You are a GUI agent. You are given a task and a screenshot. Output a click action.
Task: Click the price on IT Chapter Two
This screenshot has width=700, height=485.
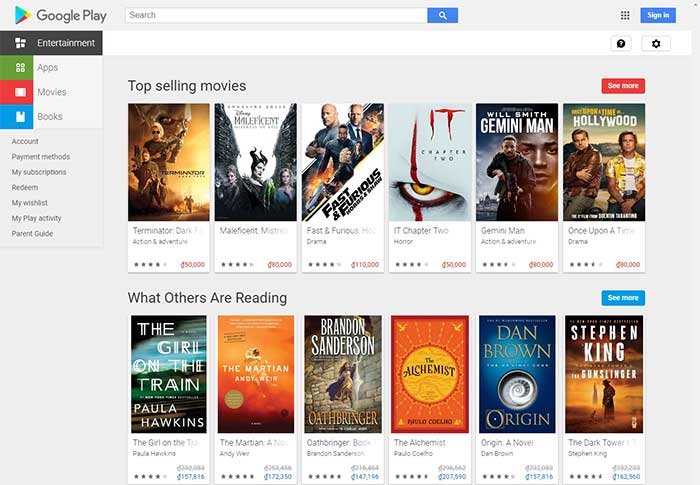coord(454,264)
